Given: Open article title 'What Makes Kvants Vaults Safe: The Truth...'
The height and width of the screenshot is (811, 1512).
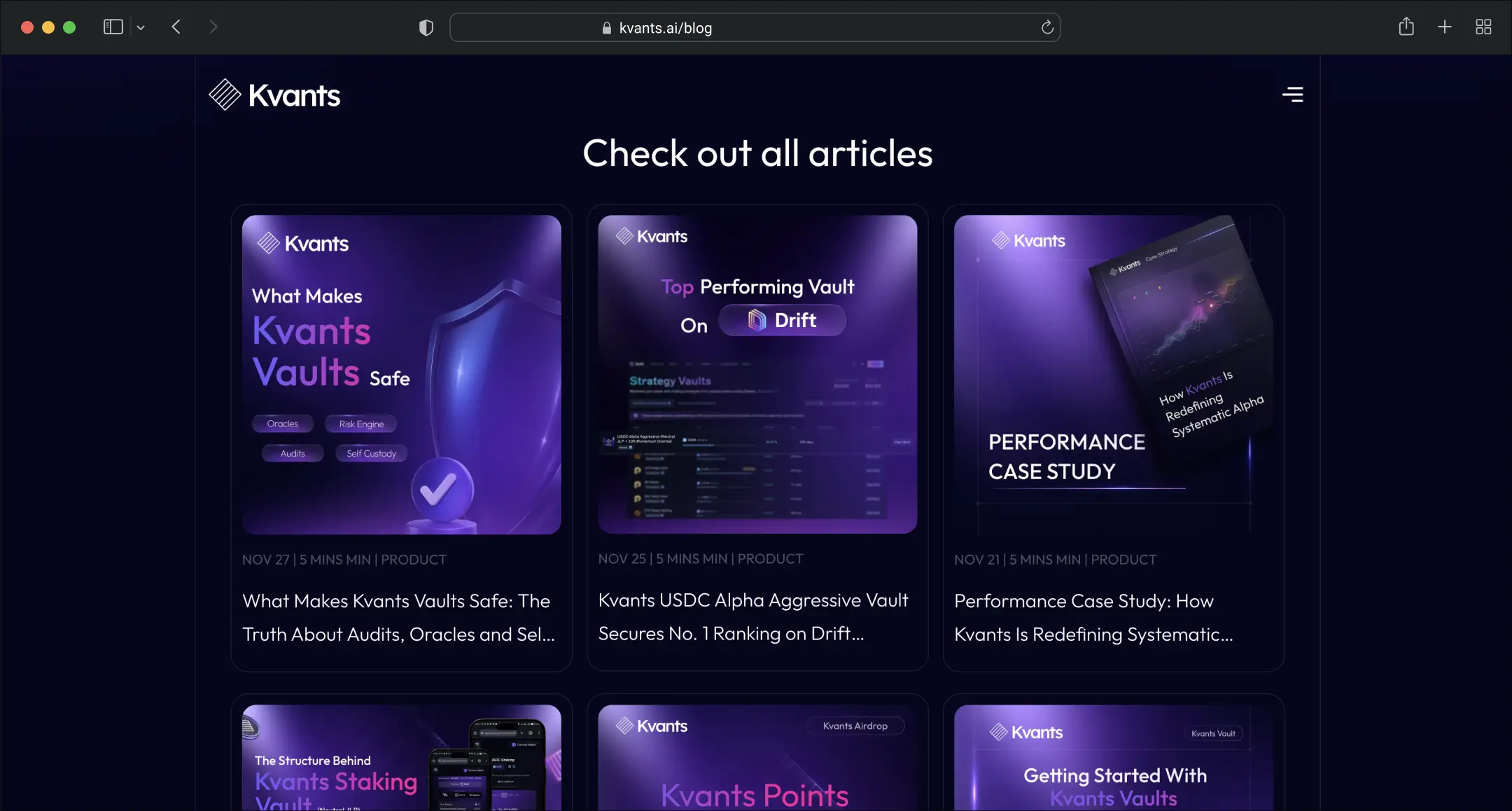Looking at the screenshot, I should tap(398, 618).
